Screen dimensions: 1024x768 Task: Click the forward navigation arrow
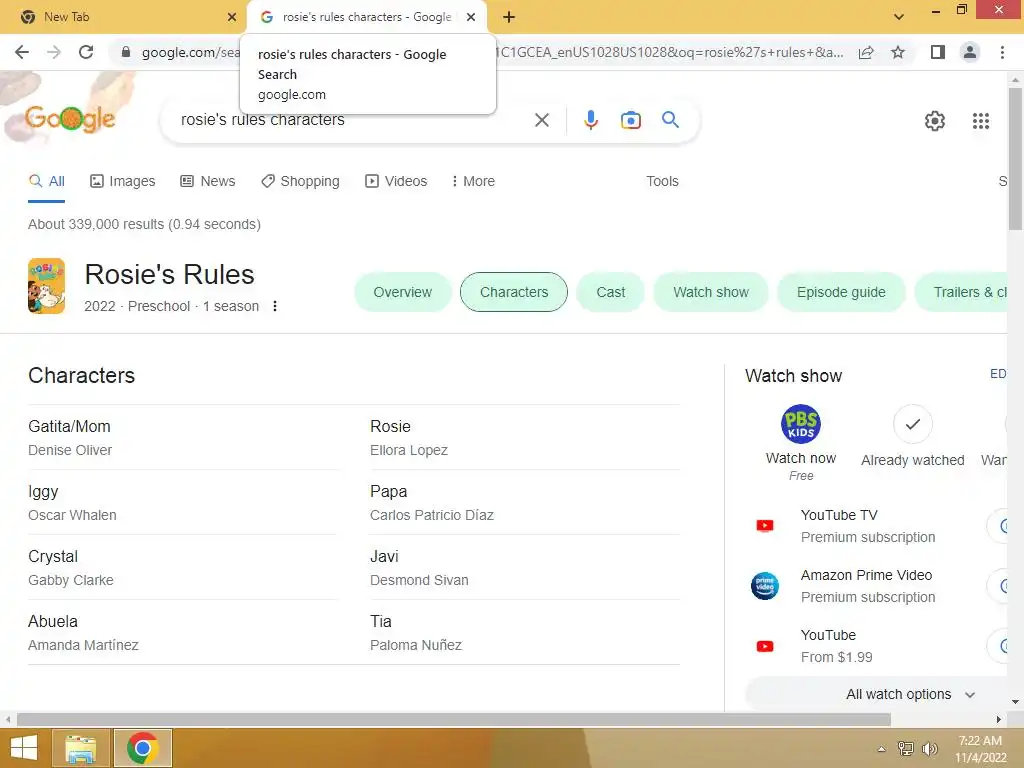point(54,52)
